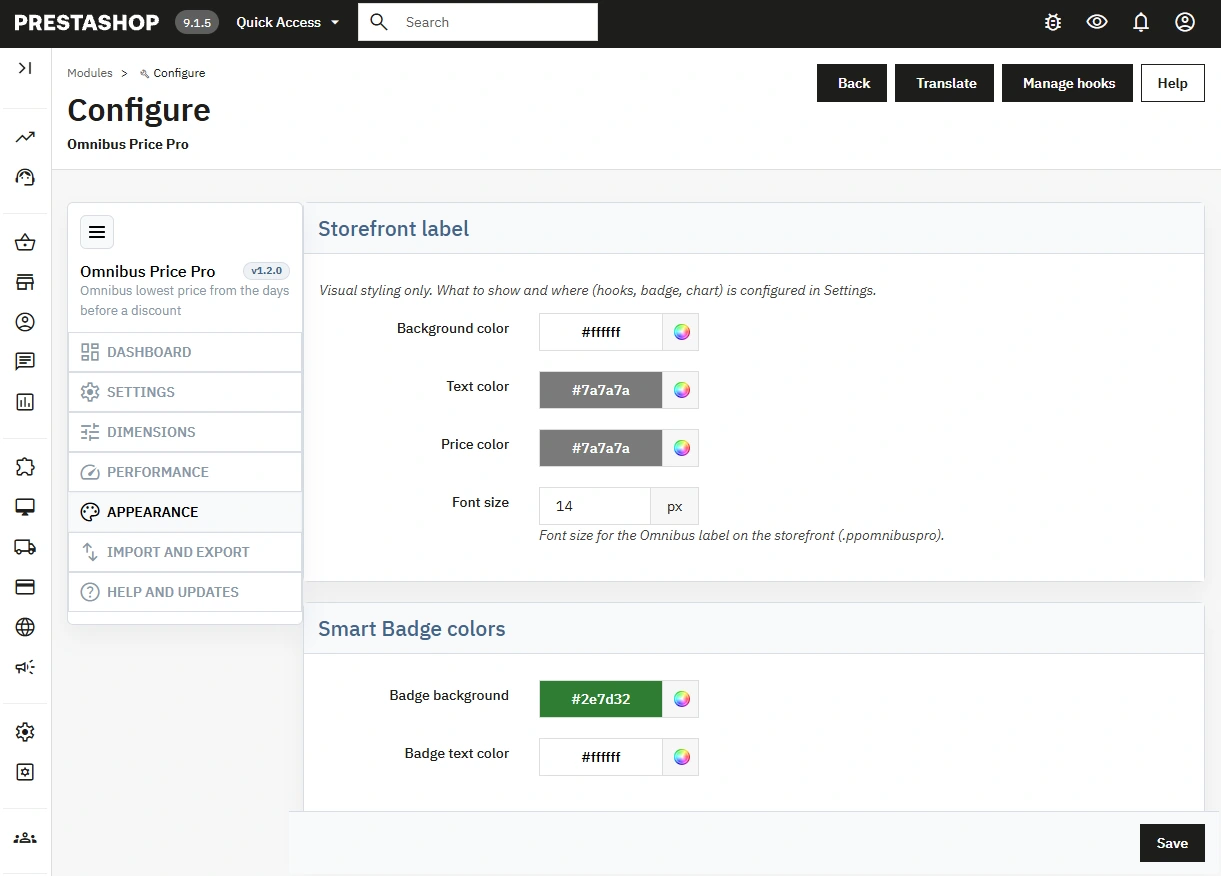Screen dimensions: 1221x876
Task: Open the Catalog store icon
Action: pos(25,282)
